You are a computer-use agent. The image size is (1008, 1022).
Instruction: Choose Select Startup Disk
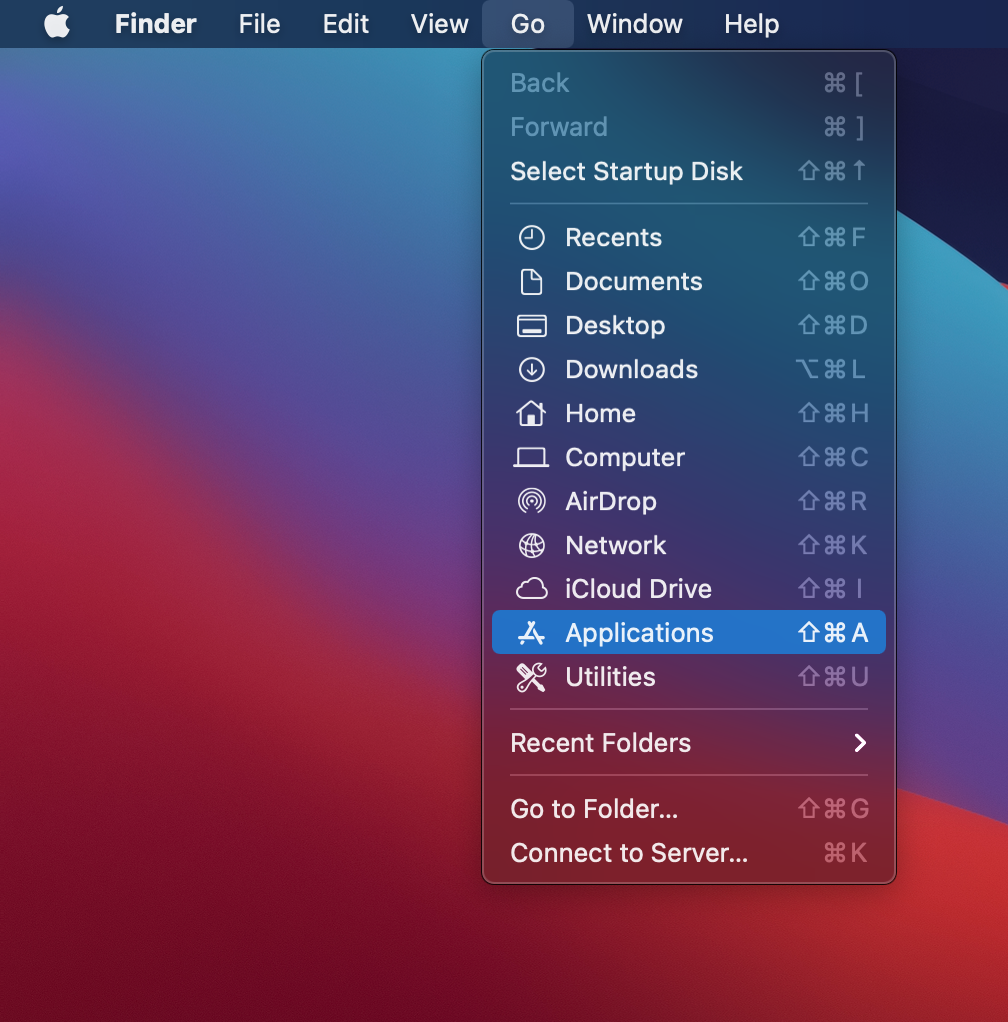click(689, 171)
